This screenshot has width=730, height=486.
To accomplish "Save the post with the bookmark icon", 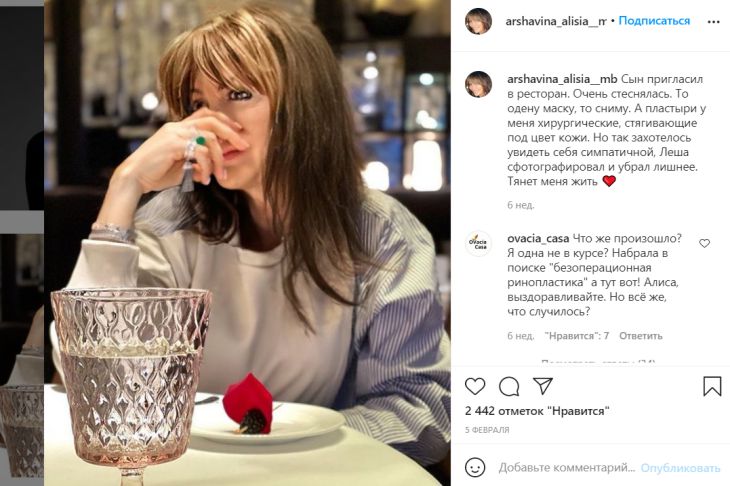I will [712, 386].
